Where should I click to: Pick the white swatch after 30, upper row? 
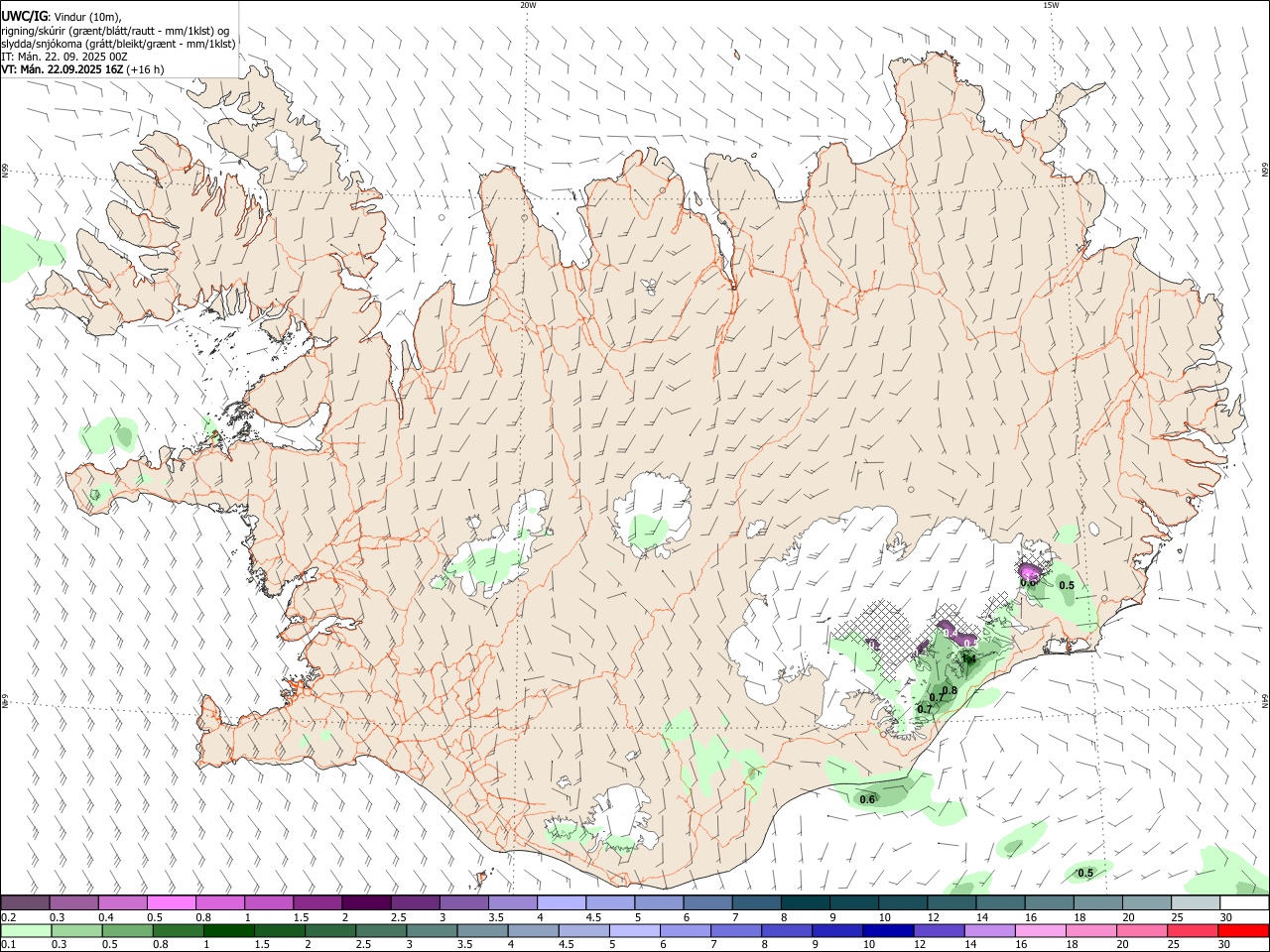pos(1245,902)
